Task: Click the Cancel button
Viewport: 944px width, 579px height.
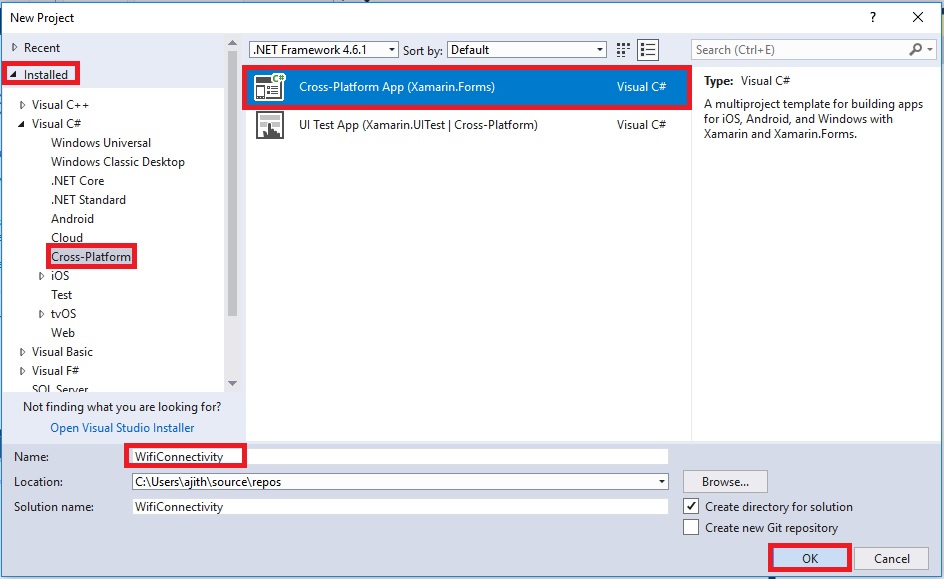Action: [892, 559]
